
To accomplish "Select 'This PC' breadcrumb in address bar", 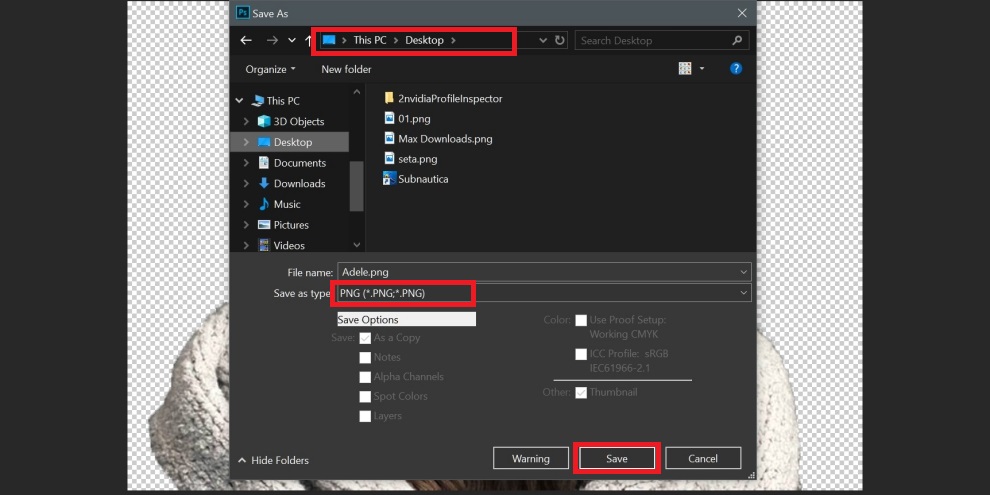I will tap(369, 40).
